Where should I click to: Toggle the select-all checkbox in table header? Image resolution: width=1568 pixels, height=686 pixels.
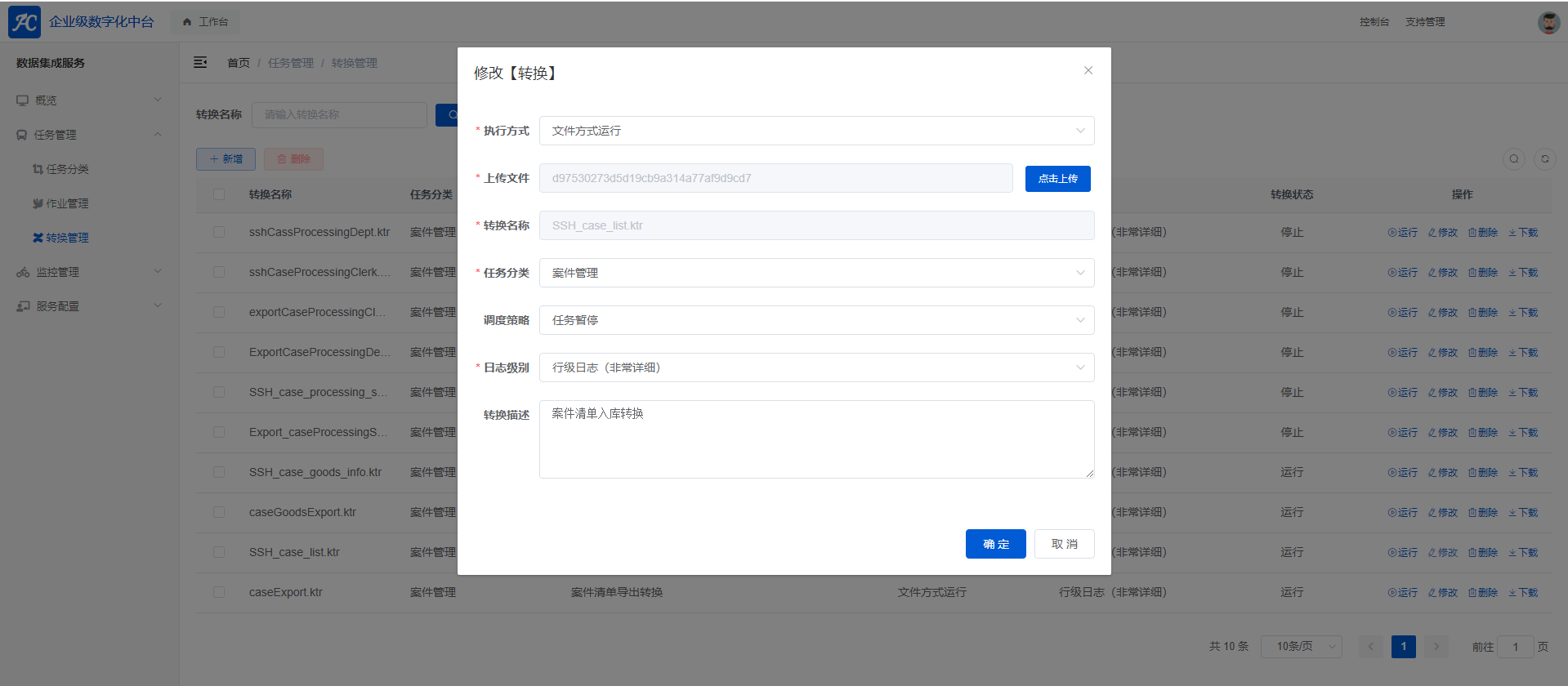[219, 194]
